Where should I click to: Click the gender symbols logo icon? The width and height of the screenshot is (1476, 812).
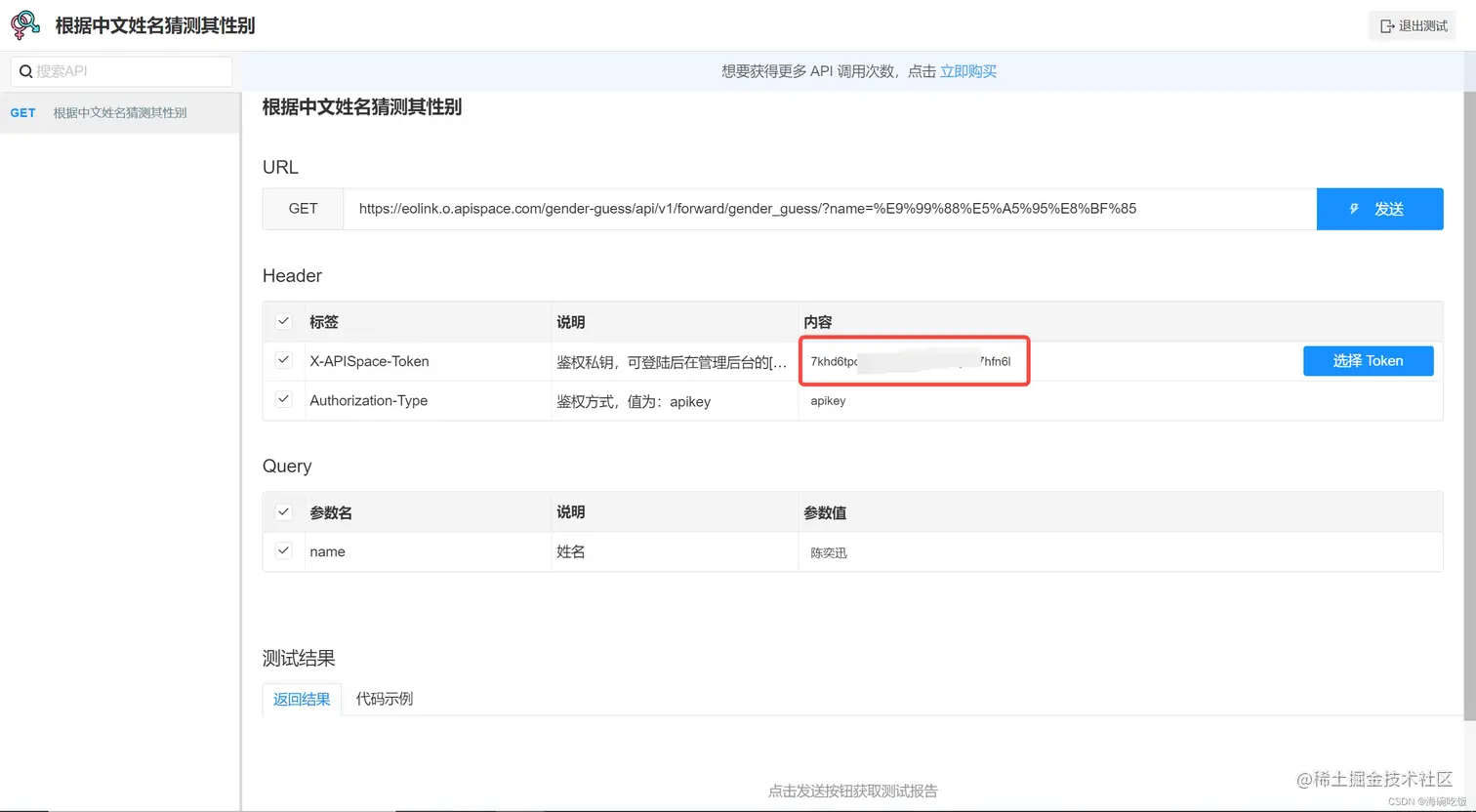point(25,24)
